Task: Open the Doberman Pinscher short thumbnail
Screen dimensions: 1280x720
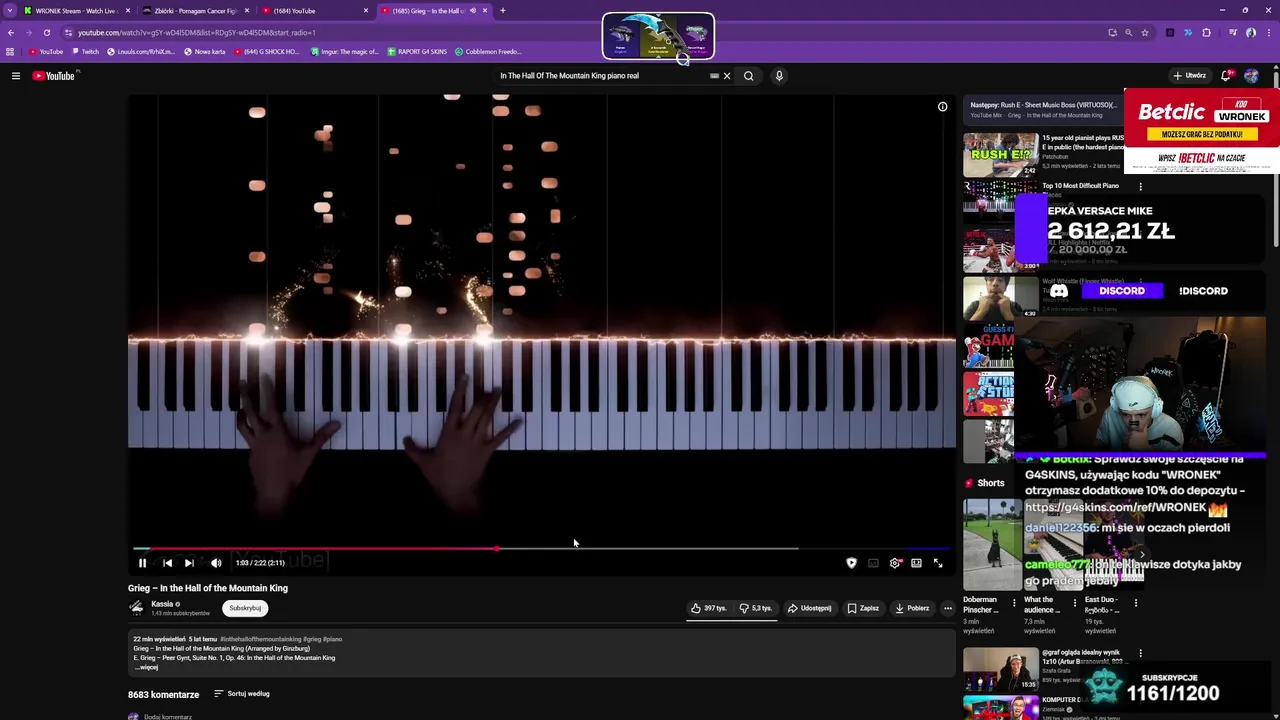Action: 992,545
